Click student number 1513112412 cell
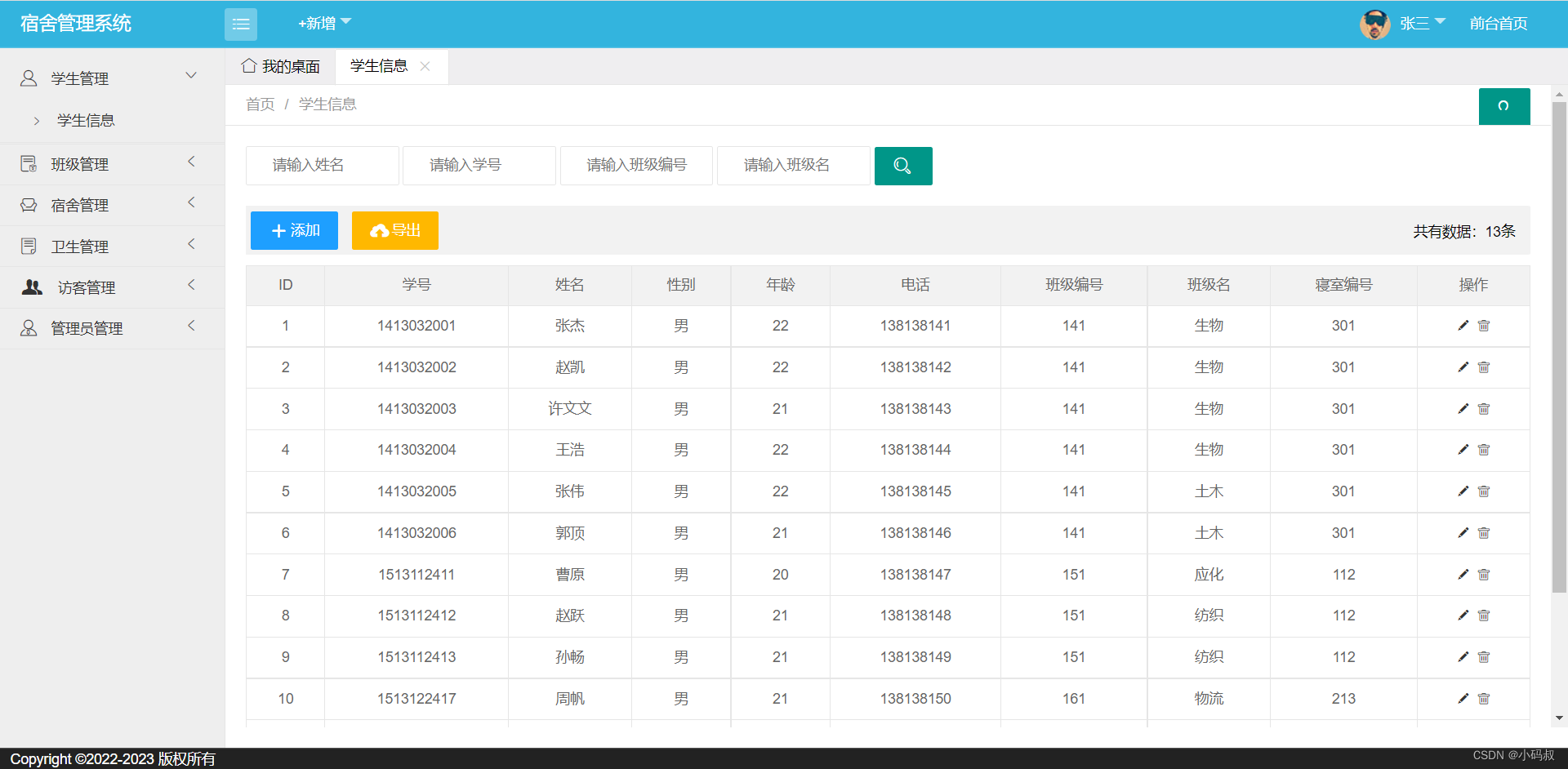The height and width of the screenshot is (769, 1568). 416,616
